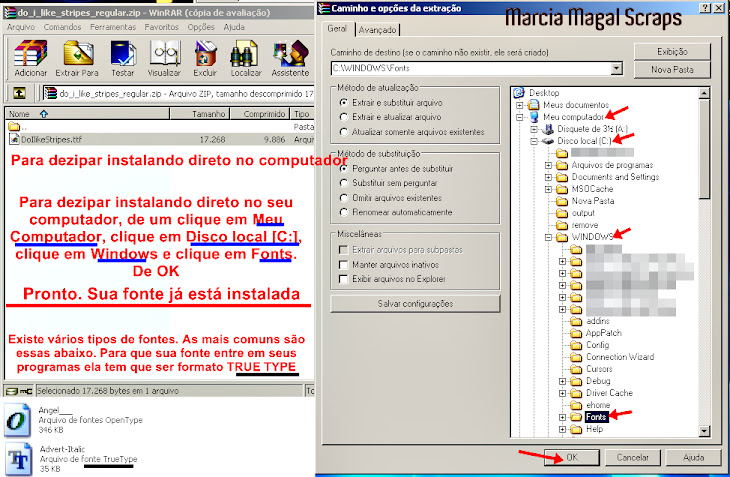The image size is (730, 477).
Task: Click the Advert-Italic TrueType font icon
Action: [x=18, y=459]
